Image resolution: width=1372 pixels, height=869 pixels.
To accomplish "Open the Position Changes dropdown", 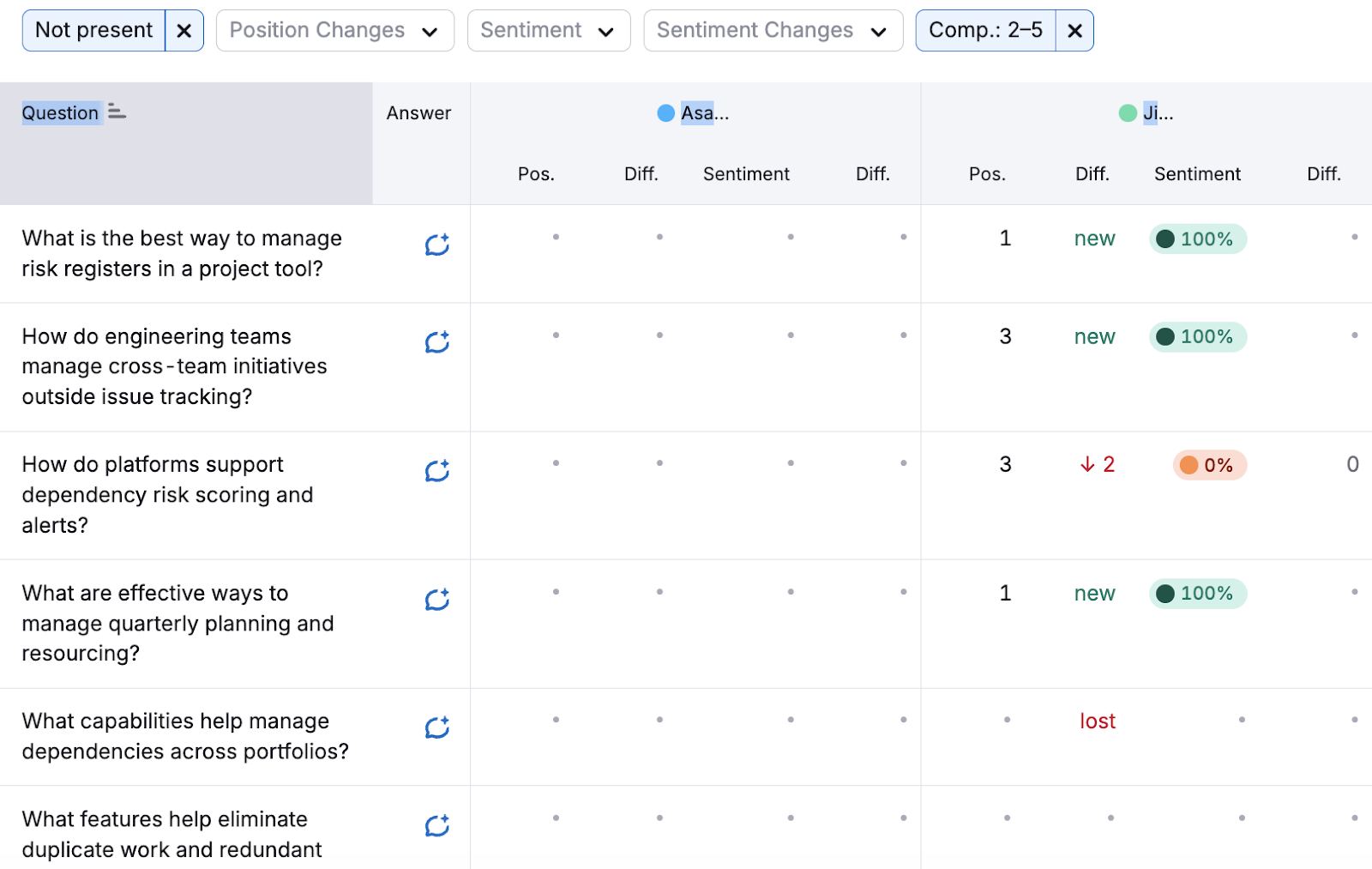I will pyautogui.click(x=334, y=30).
